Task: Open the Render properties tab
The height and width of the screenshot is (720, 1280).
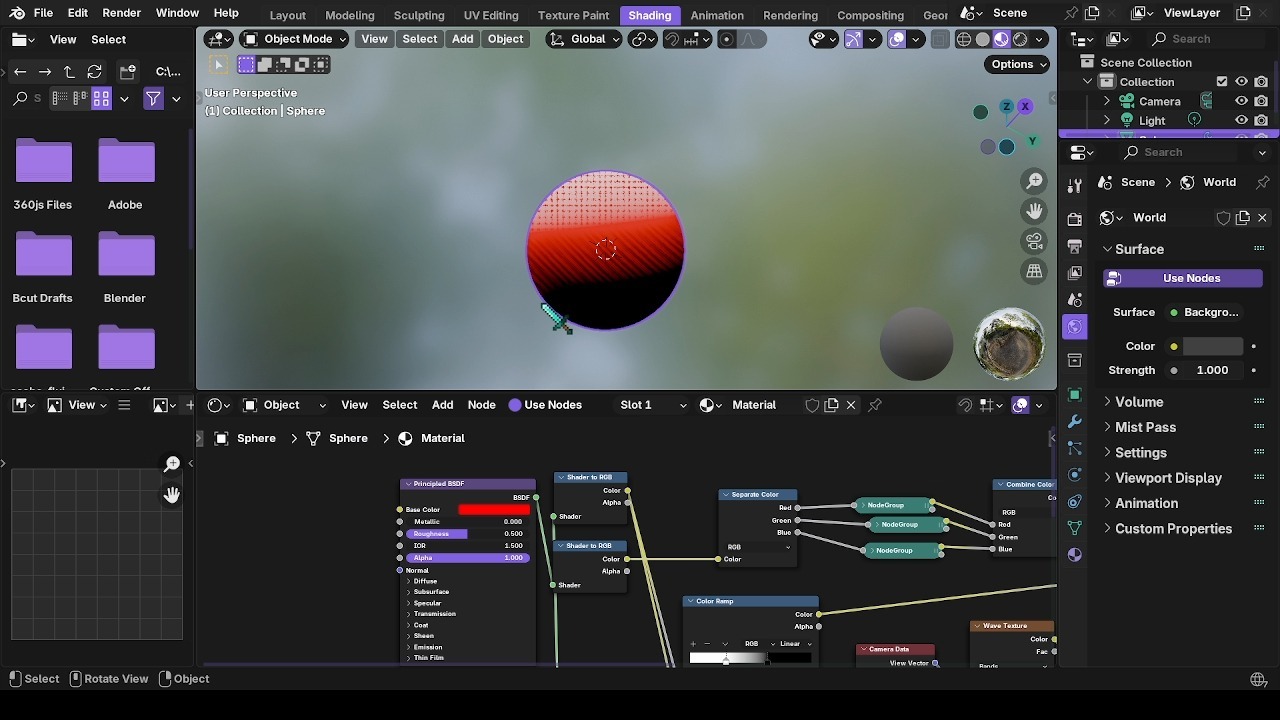Action: click(1074, 219)
